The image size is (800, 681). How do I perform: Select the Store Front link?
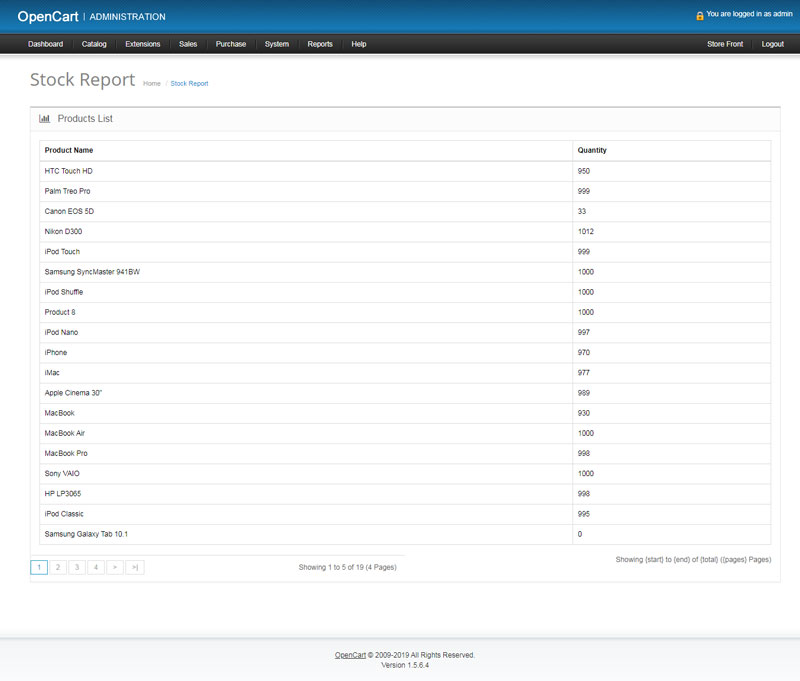coord(723,44)
